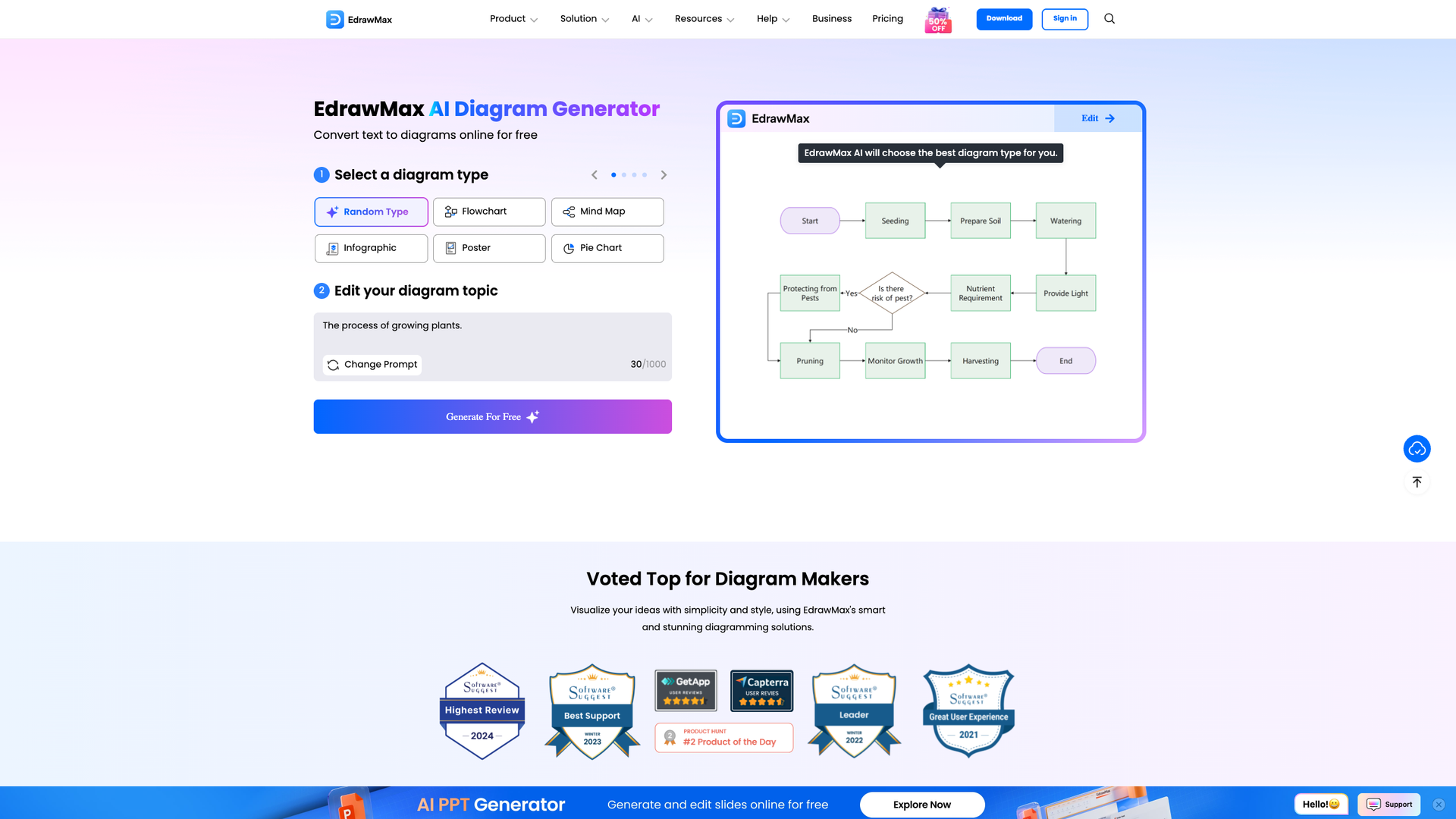
Task: Click the scroll-to-top arrow icon
Action: [1417, 482]
